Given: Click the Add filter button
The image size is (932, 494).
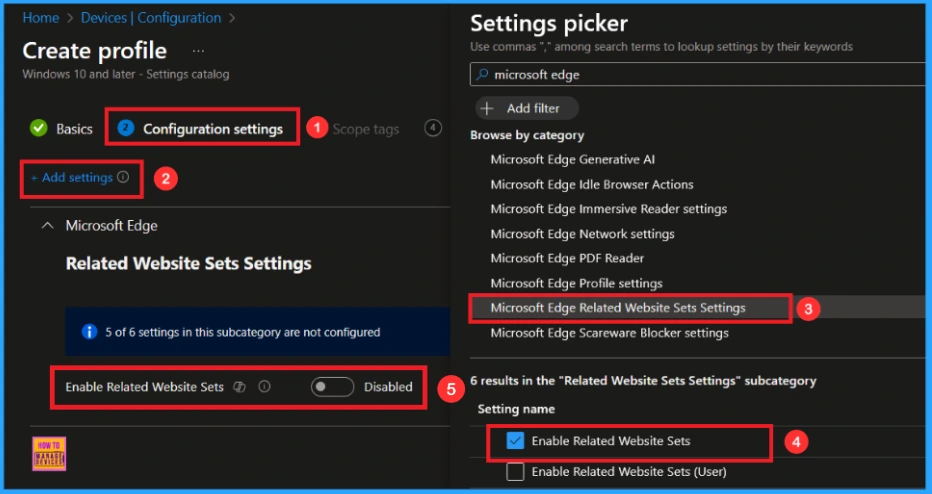Looking at the screenshot, I should (527, 108).
